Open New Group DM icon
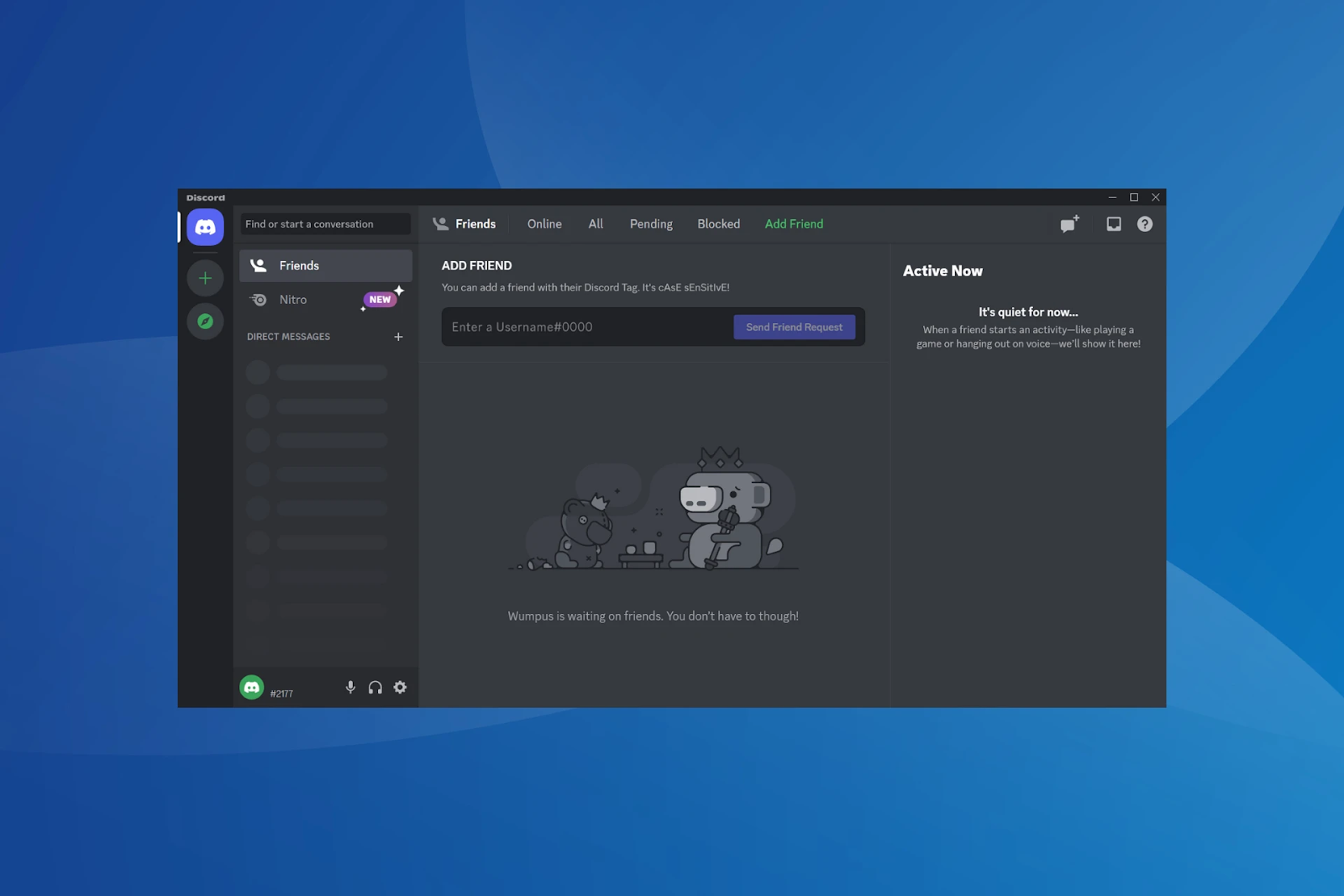This screenshot has height=896, width=1344. 1069,224
